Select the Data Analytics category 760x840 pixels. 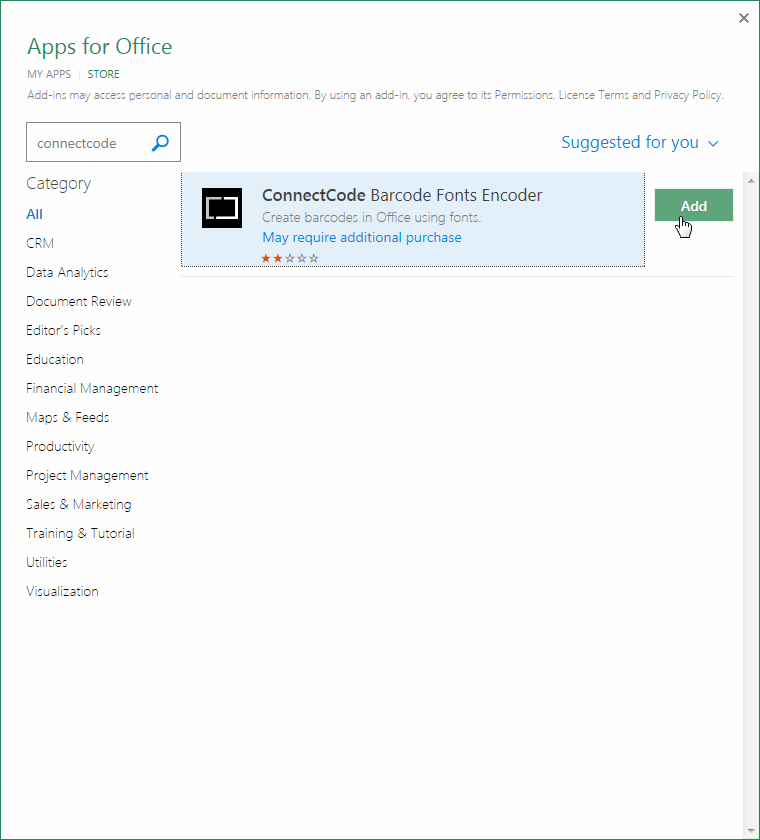coord(67,272)
